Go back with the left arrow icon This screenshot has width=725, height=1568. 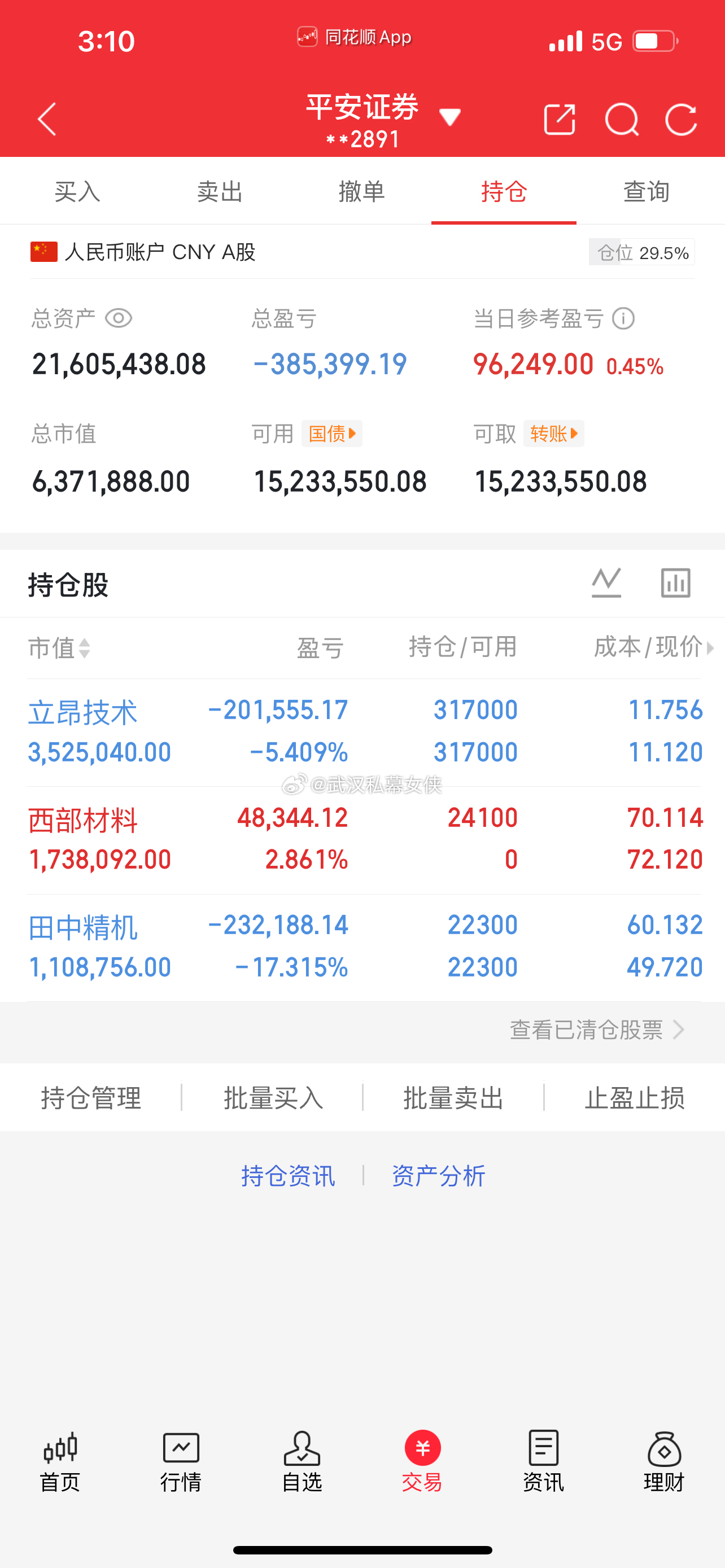[47, 119]
